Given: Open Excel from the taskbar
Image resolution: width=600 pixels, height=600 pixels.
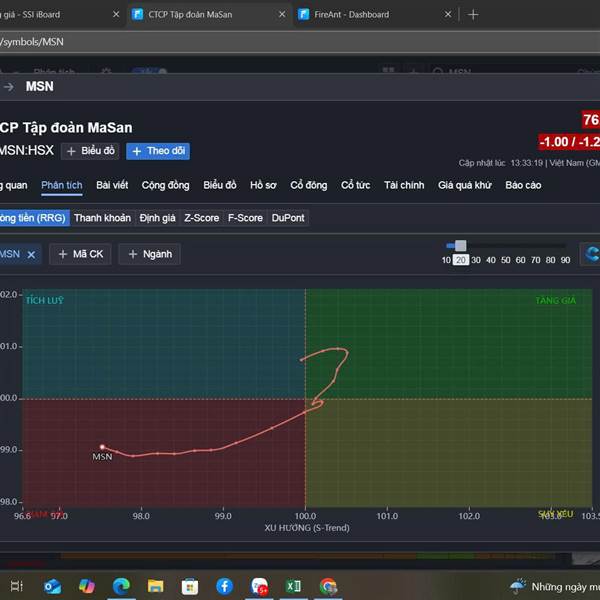Looking at the screenshot, I should (294, 586).
